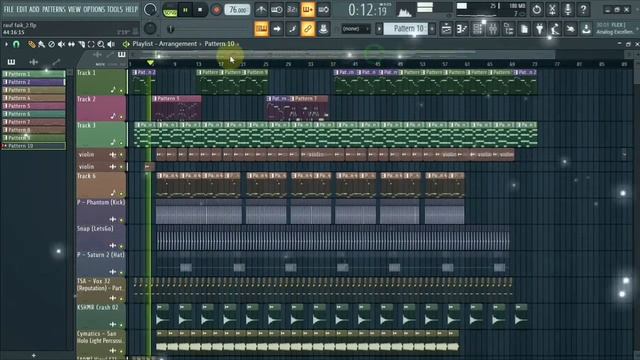Select Pattern 5 in the picker
This screenshot has height=360, width=640.
[34, 106]
